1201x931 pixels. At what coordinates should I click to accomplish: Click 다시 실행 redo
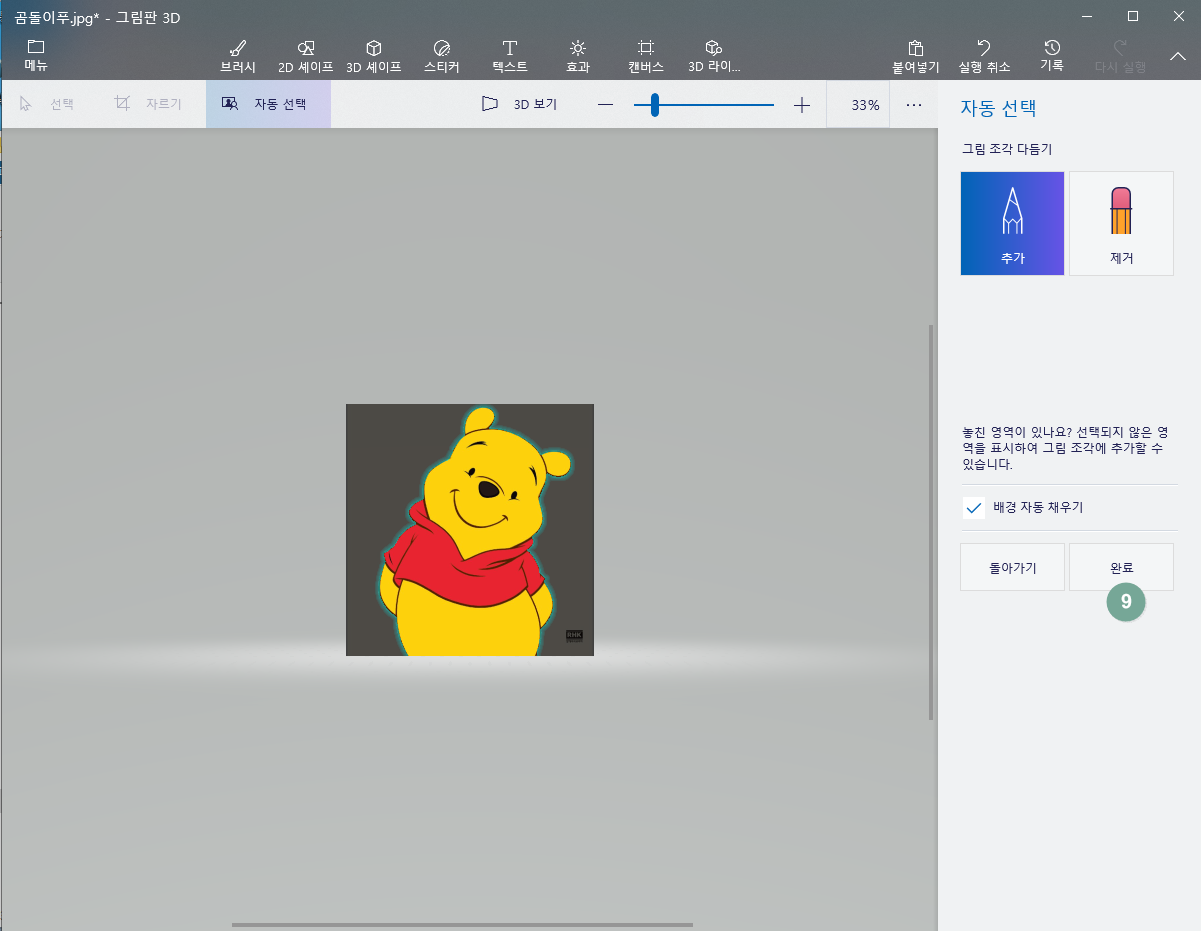[1120, 57]
